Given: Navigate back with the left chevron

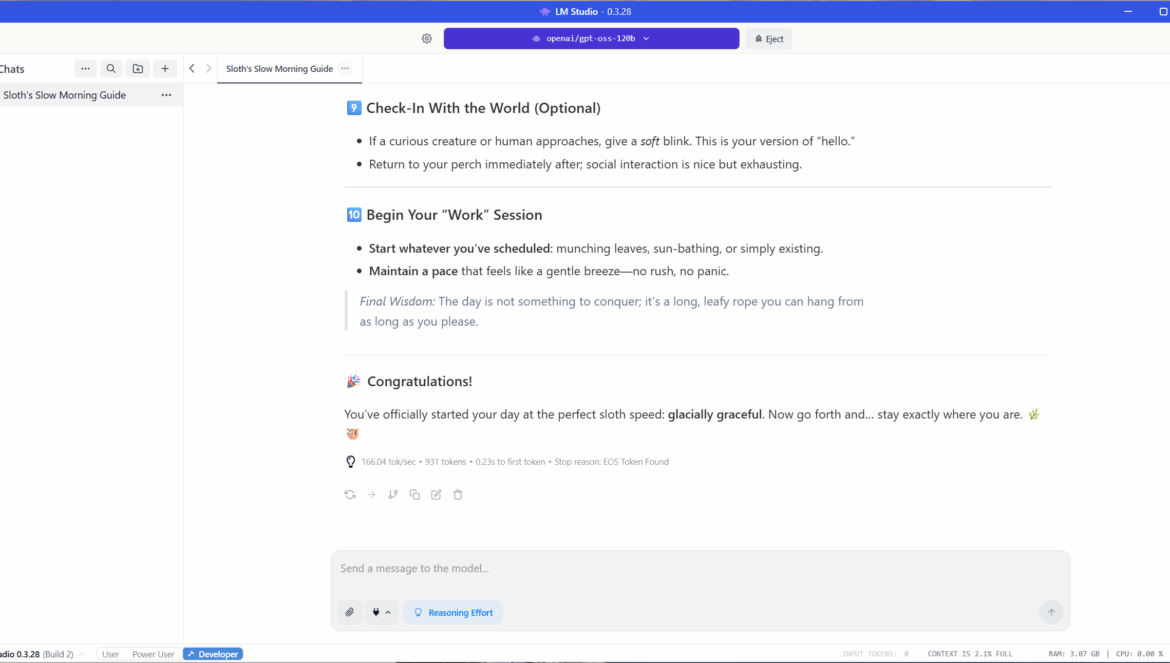Looking at the screenshot, I should pyautogui.click(x=192, y=69).
